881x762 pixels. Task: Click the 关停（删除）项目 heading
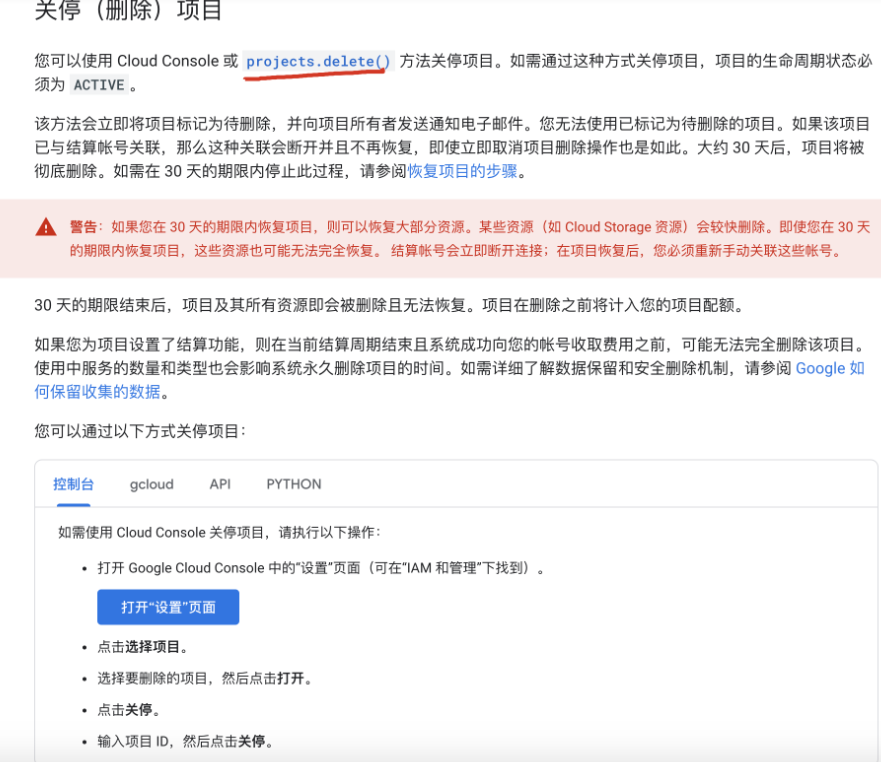pyautogui.click(x=128, y=12)
